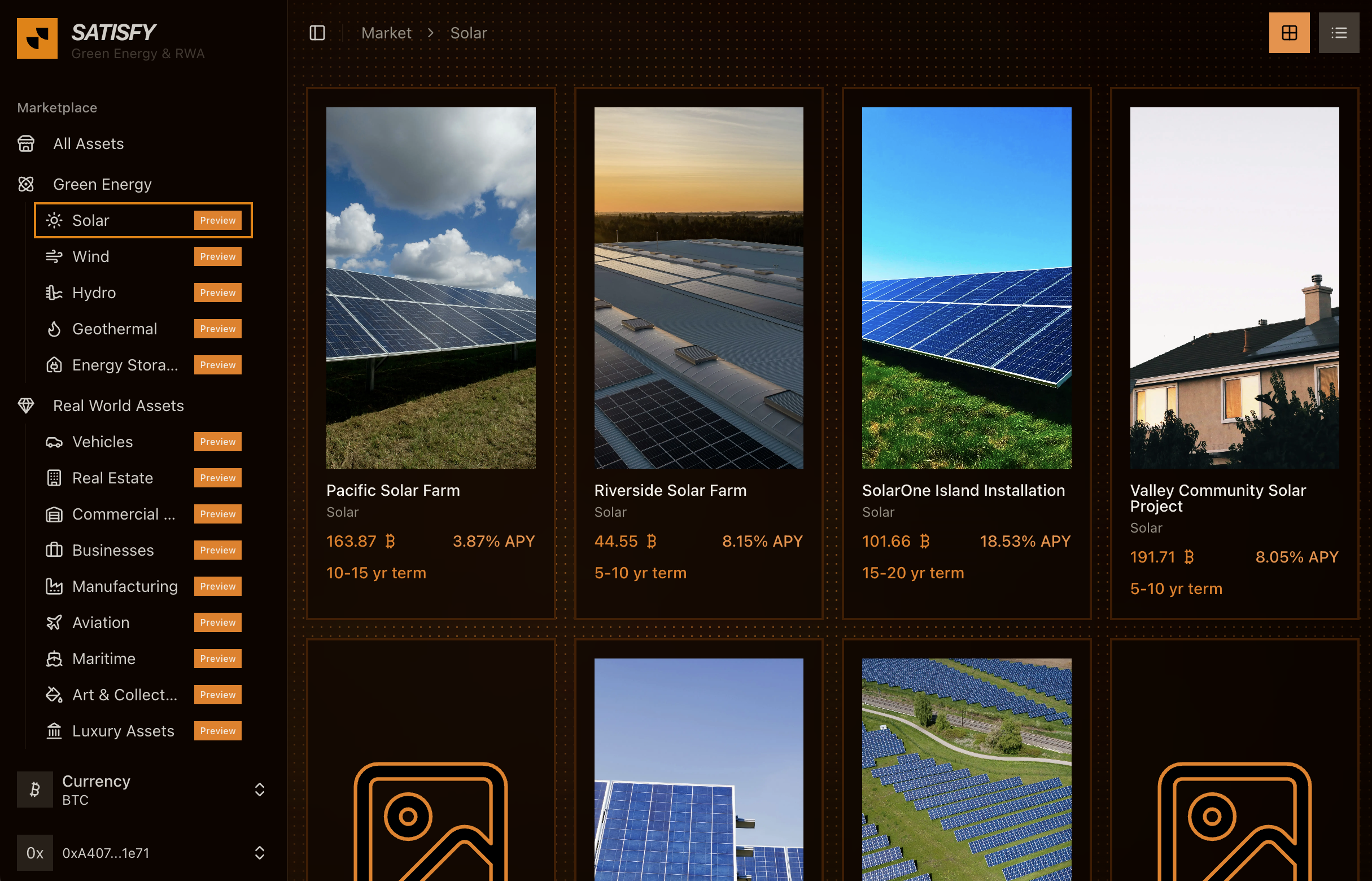Collapse the Green Energy section

click(102, 184)
